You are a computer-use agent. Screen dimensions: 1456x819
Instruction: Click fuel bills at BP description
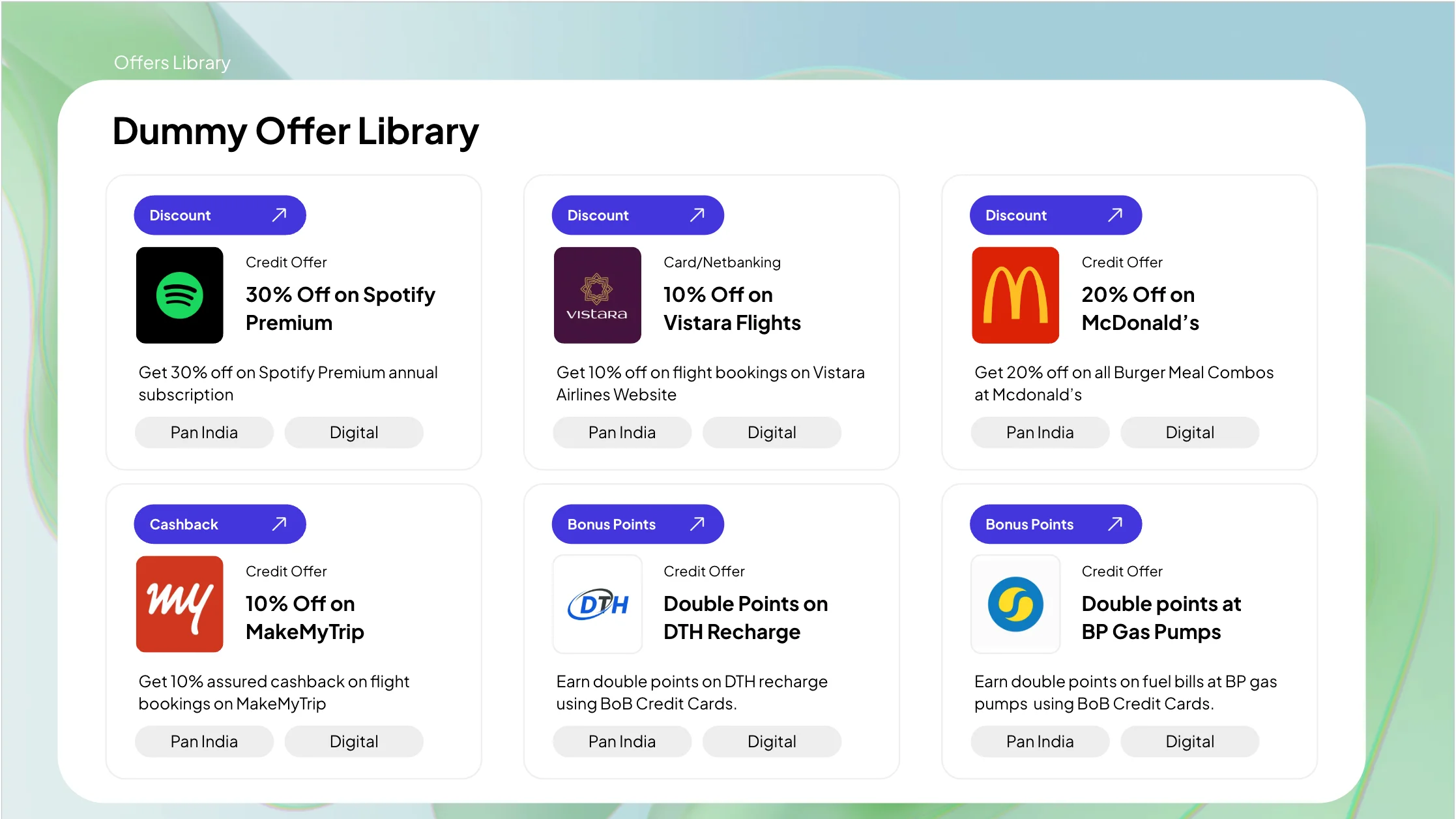click(1126, 692)
